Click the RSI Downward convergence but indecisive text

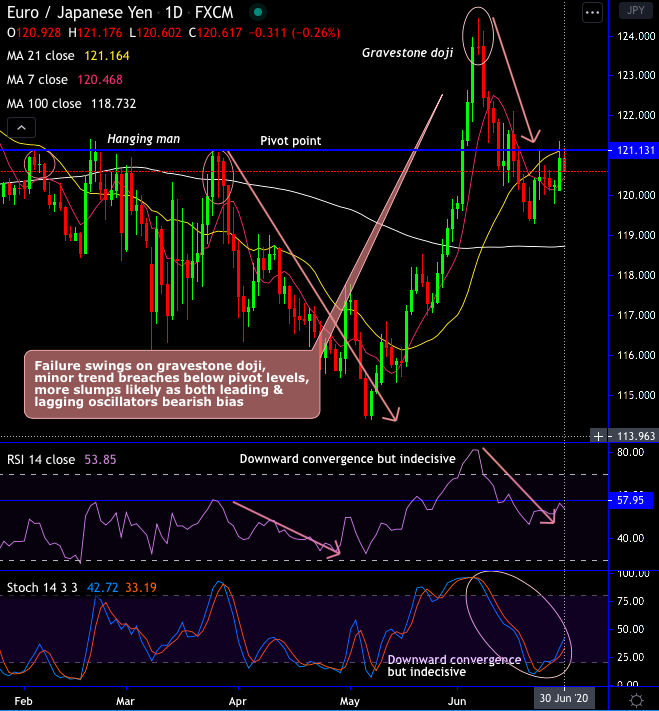pyautogui.click(x=347, y=459)
